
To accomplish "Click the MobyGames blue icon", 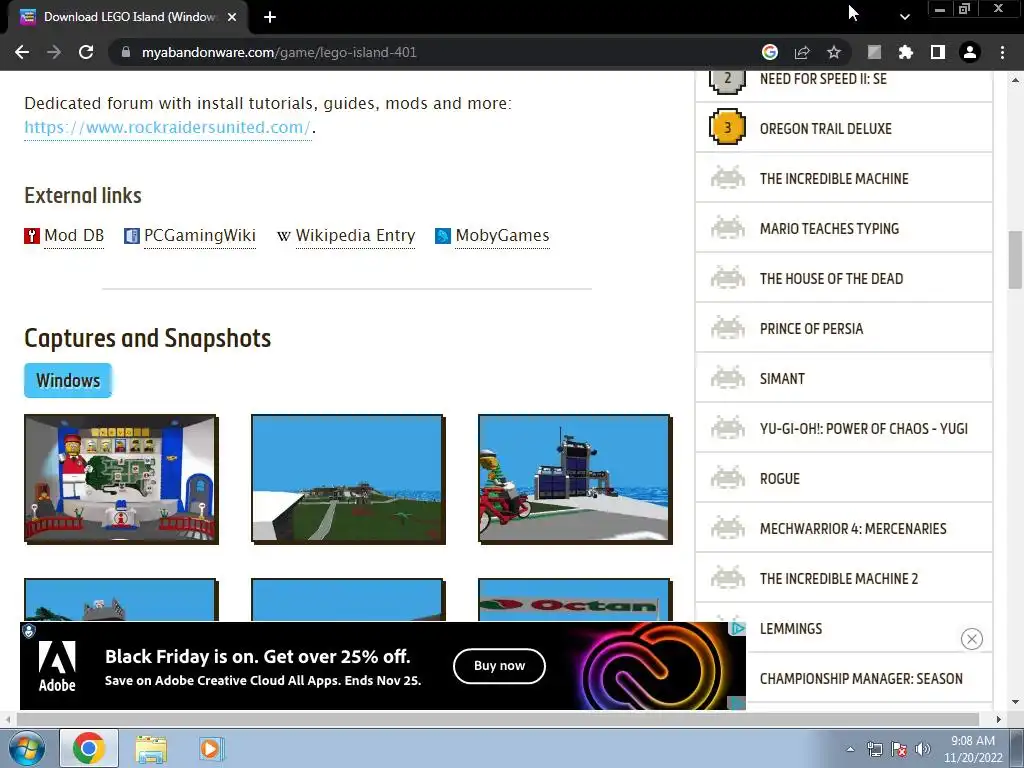I will pos(443,236).
